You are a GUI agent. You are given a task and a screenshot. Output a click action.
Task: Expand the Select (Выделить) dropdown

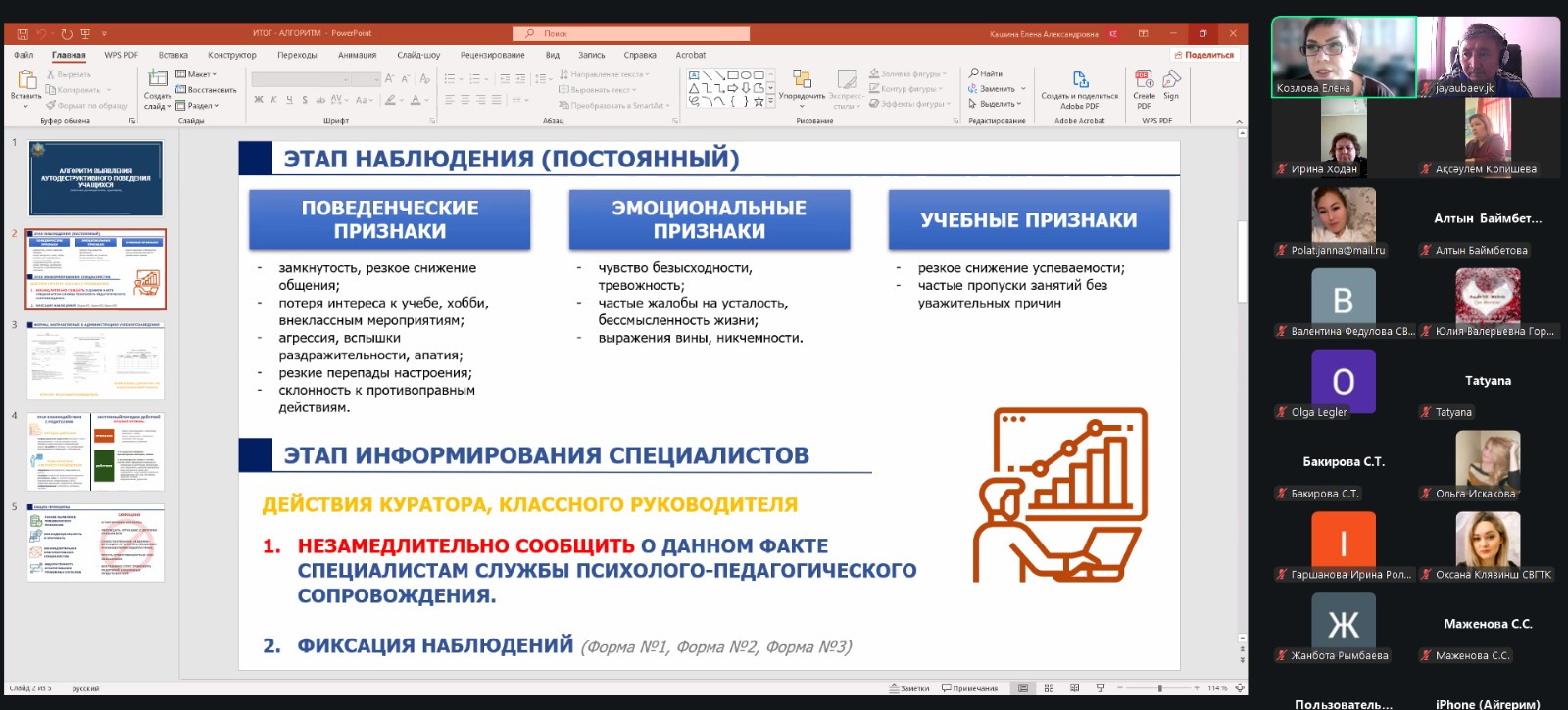click(997, 104)
